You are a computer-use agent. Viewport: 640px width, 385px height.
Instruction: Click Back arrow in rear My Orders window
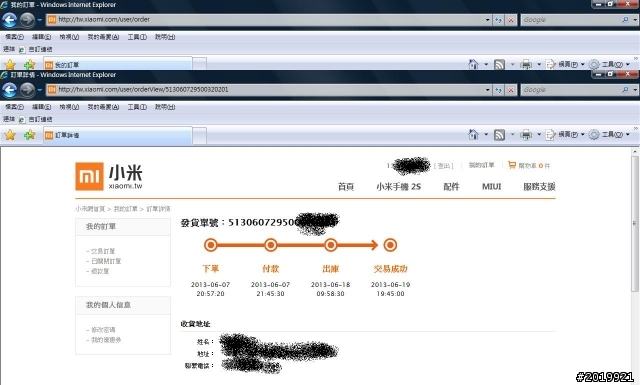tap(9, 20)
